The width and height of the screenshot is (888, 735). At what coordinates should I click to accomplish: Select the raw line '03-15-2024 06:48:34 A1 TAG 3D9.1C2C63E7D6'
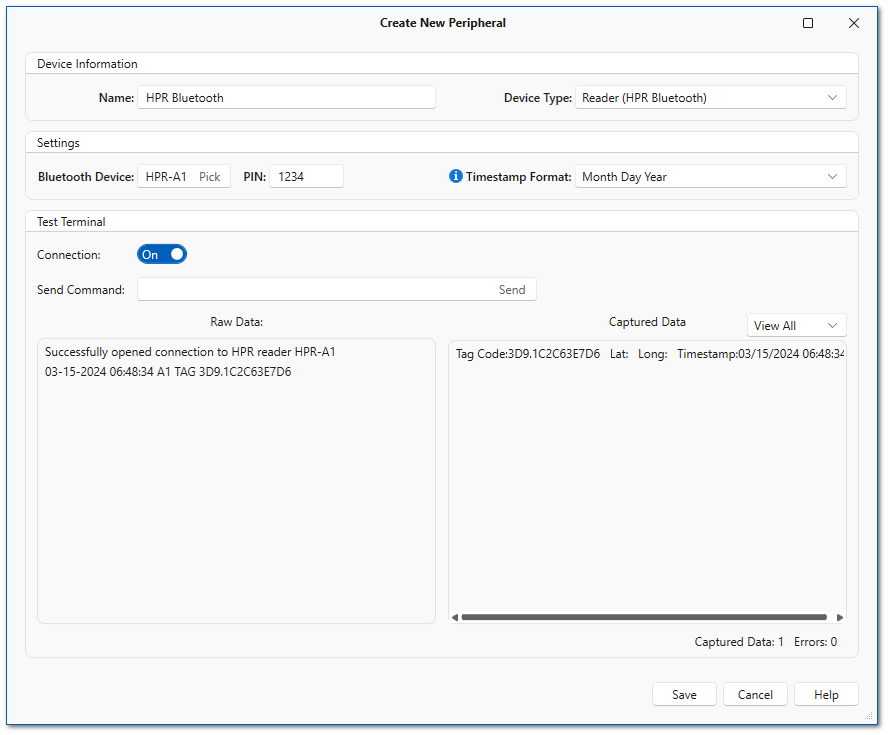168,372
